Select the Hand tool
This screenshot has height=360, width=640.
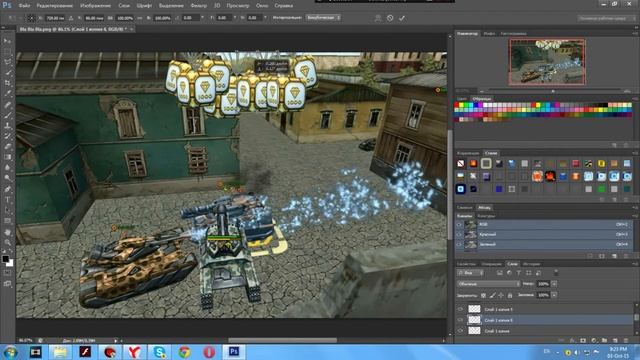(7, 232)
